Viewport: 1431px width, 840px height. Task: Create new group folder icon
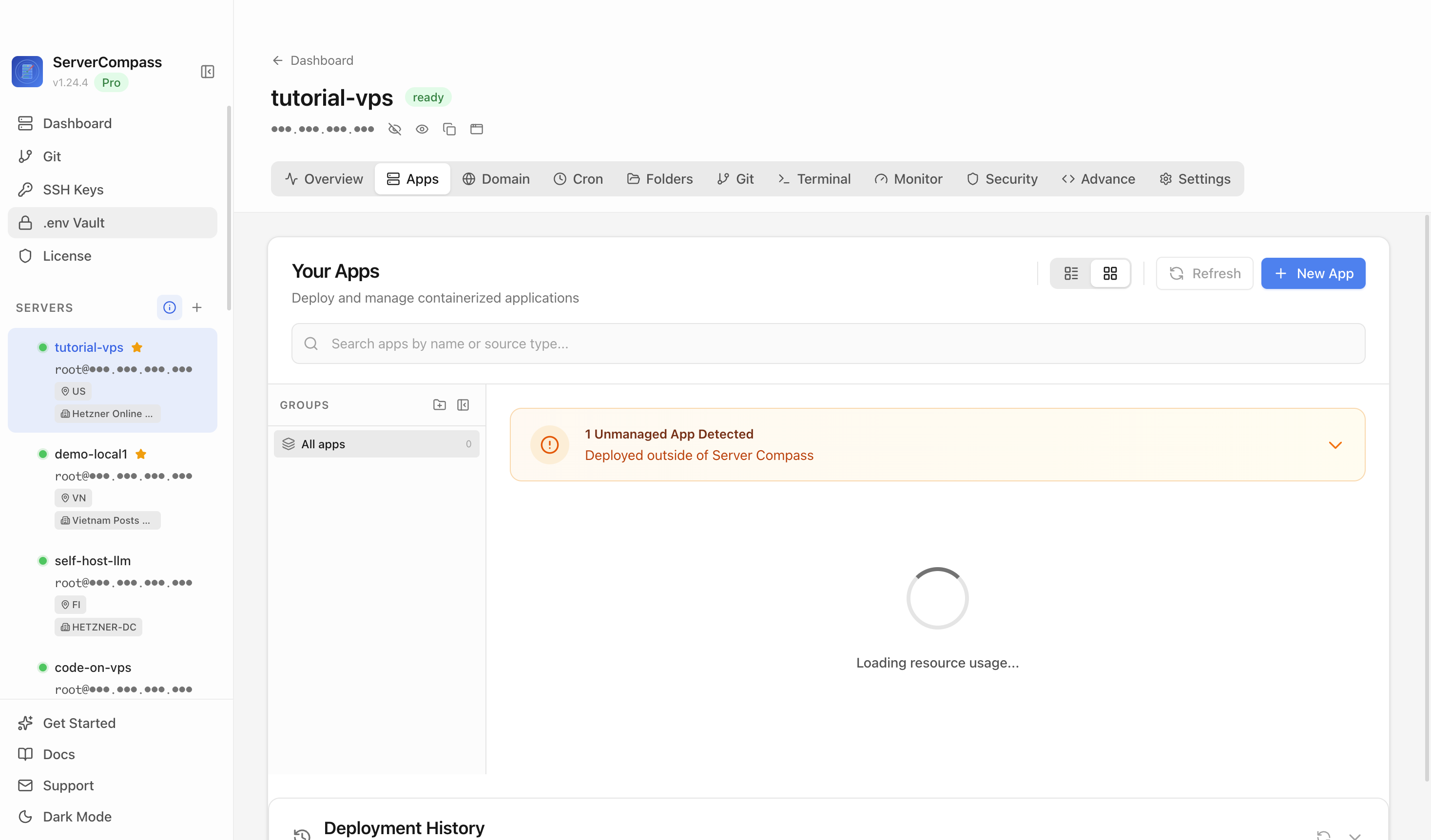440,405
